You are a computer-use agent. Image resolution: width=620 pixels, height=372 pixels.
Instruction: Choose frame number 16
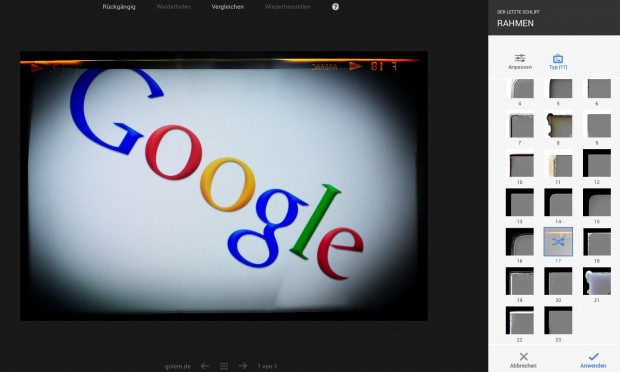coord(520,242)
